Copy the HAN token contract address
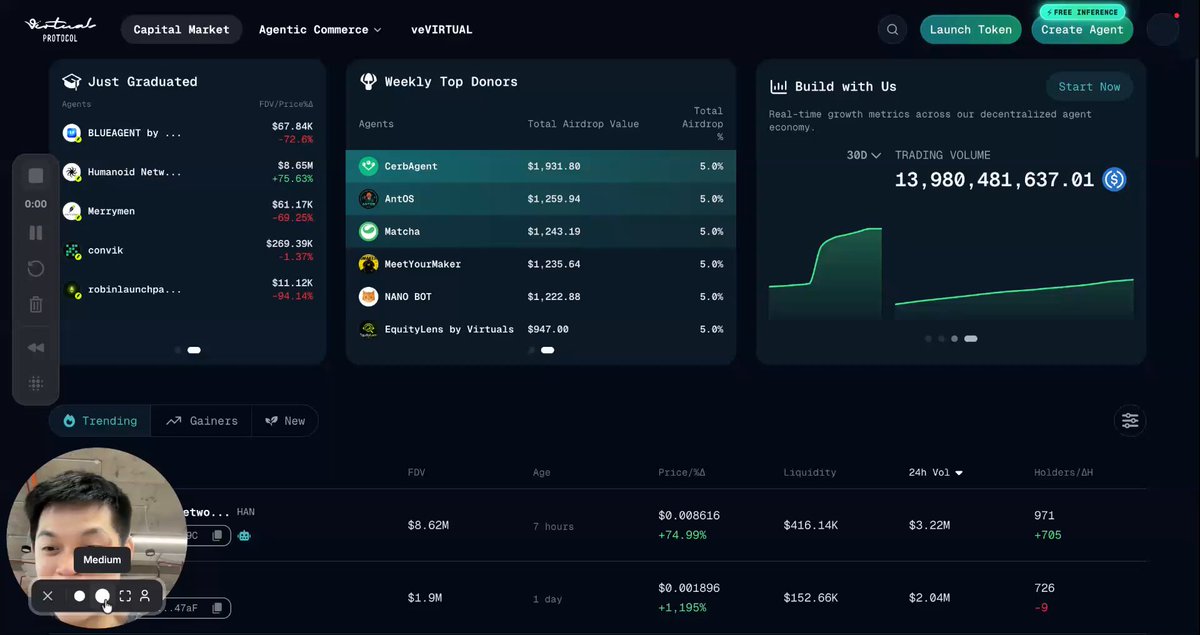 click(217, 536)
